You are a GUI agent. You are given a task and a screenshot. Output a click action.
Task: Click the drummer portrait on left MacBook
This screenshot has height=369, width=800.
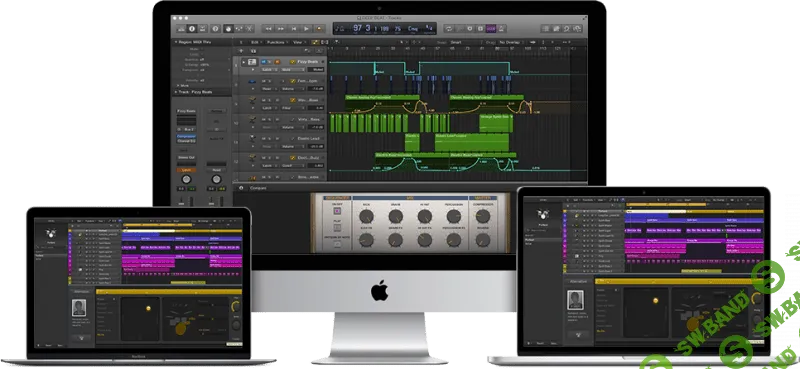tap(79, 307)
